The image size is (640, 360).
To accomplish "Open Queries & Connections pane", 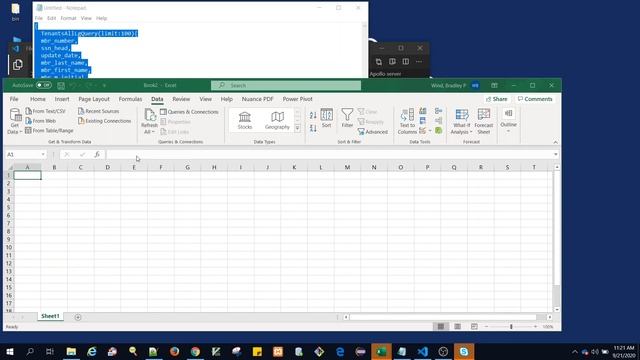I will 189,112.
